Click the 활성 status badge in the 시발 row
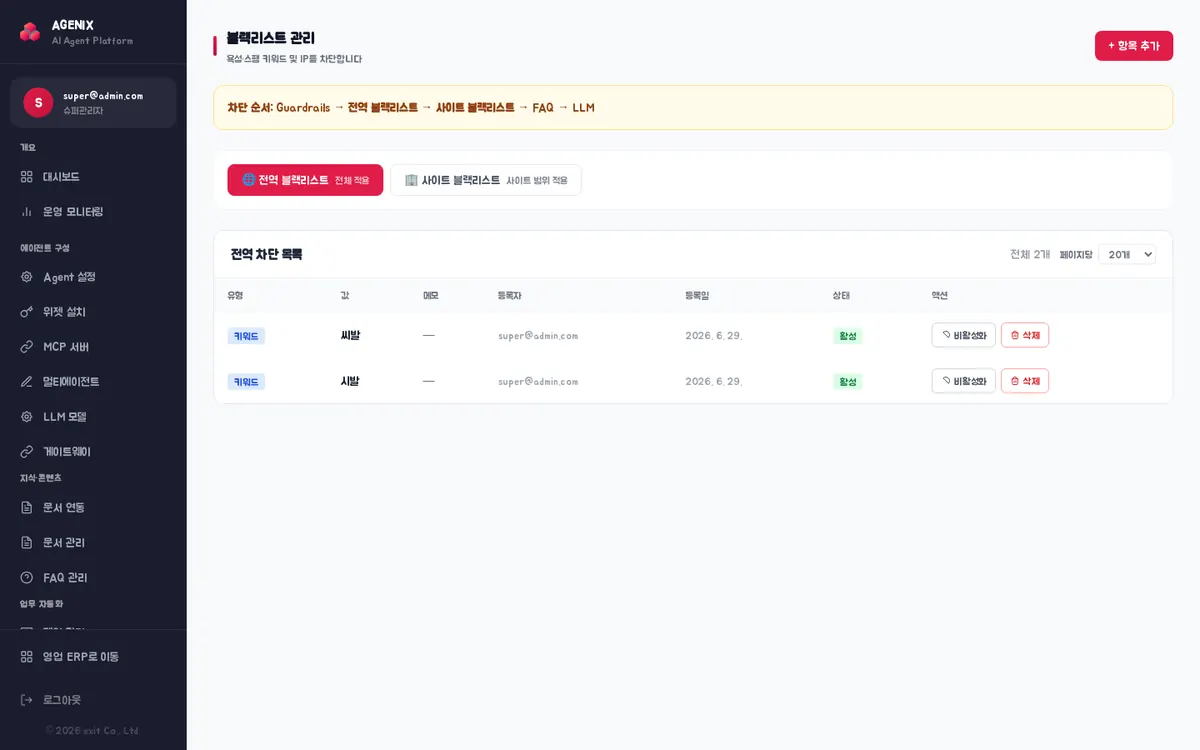This screenshot has height=750, width=1200. click(x=848, y=382)
